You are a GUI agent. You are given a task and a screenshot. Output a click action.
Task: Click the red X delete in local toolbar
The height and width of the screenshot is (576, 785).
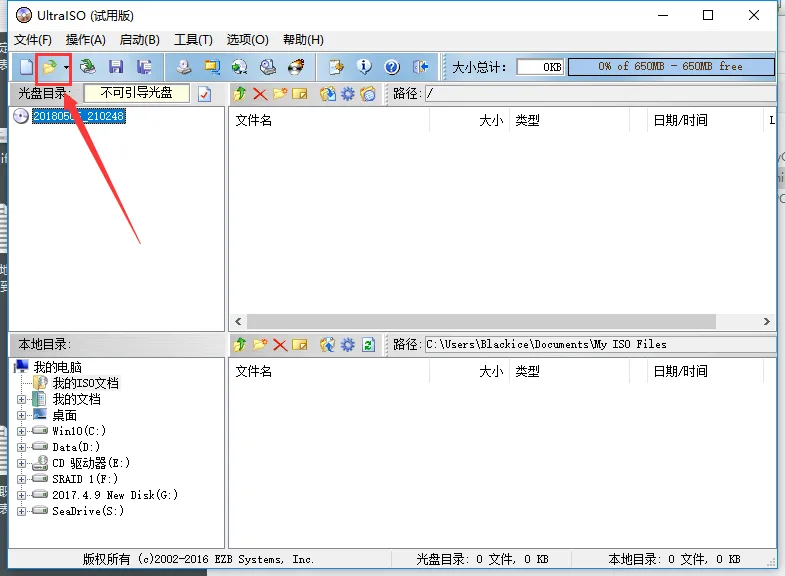click(280, 345)
